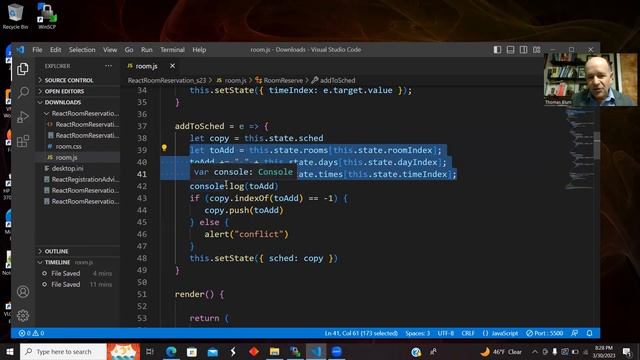The width and height of the screenshot is (640, 360).
Task: Change CRLF end of line sequence
Action: [468, 333]
